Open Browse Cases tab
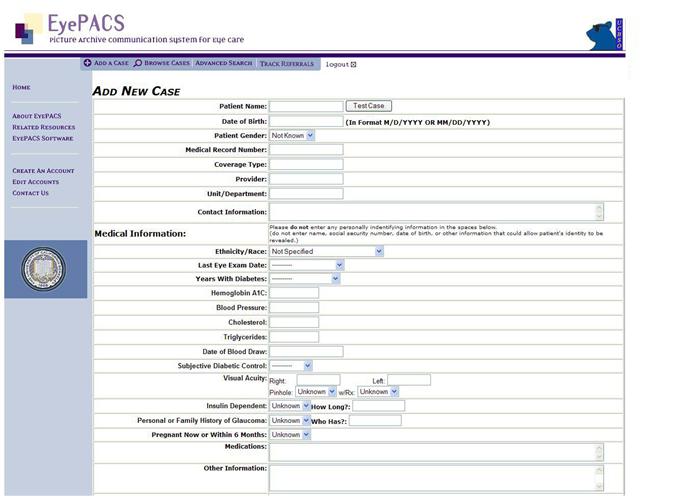683x498 pixels. click(167, 63)
